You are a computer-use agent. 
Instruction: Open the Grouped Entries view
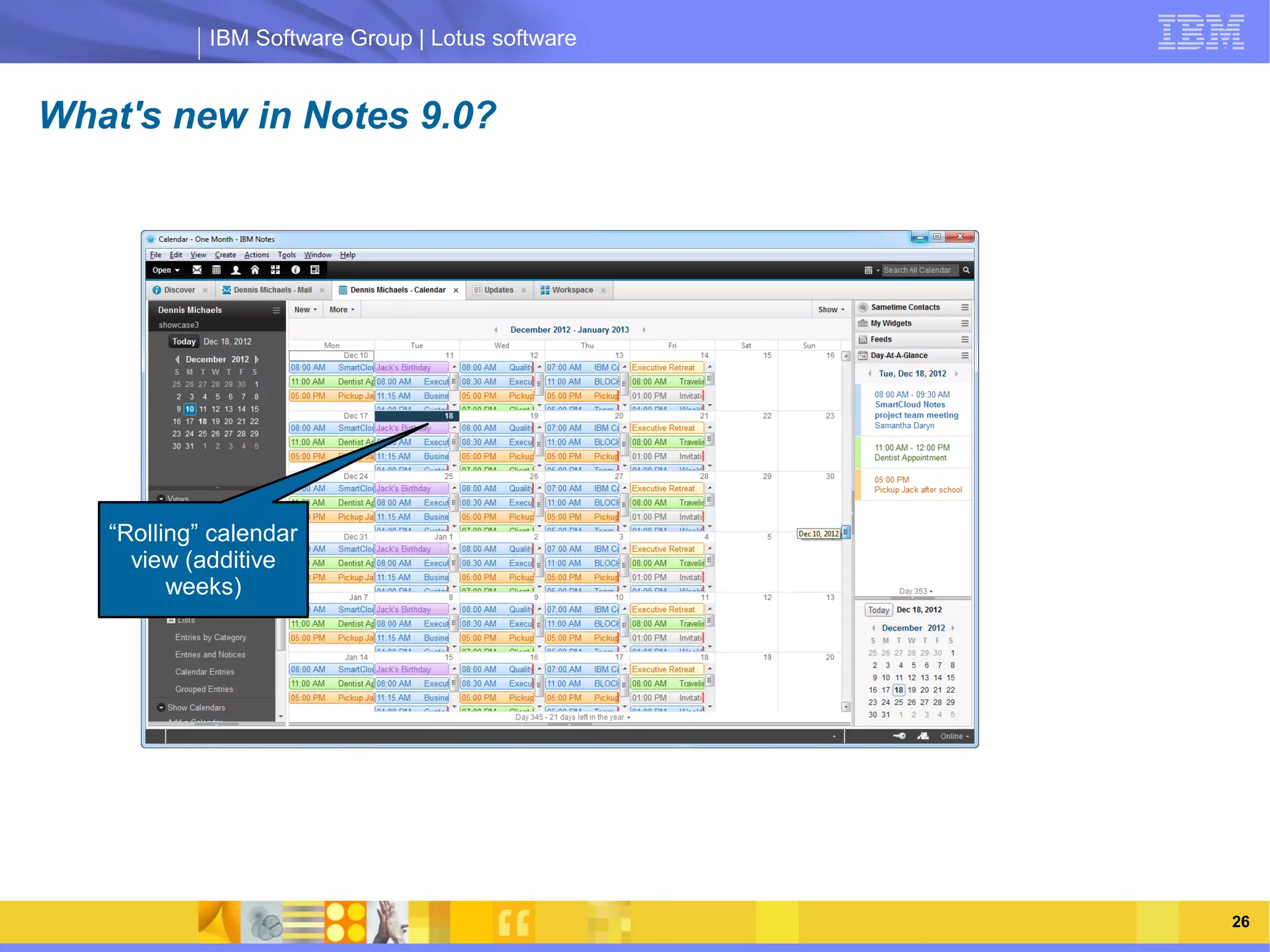coord(204,690)
